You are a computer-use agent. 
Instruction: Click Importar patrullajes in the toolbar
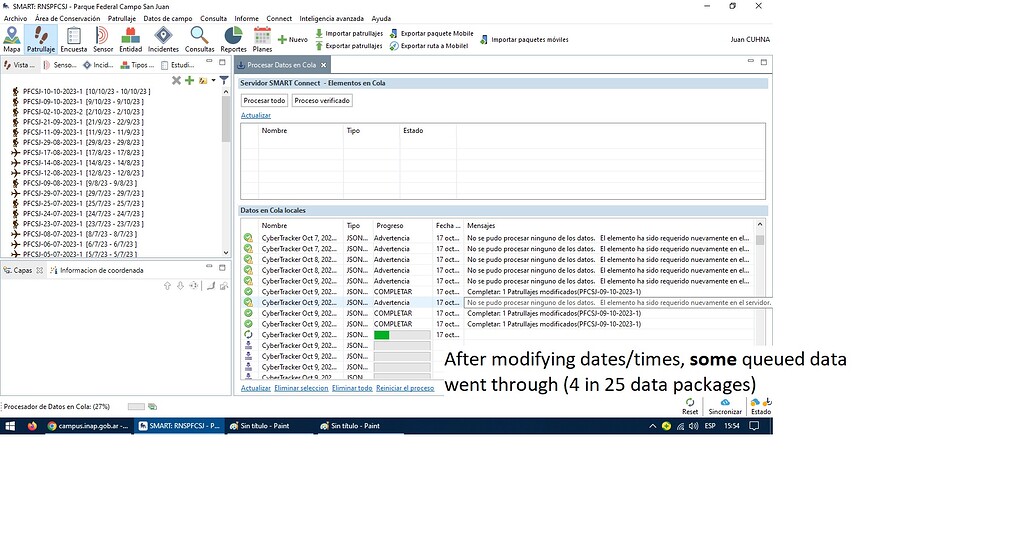point(349,33)
